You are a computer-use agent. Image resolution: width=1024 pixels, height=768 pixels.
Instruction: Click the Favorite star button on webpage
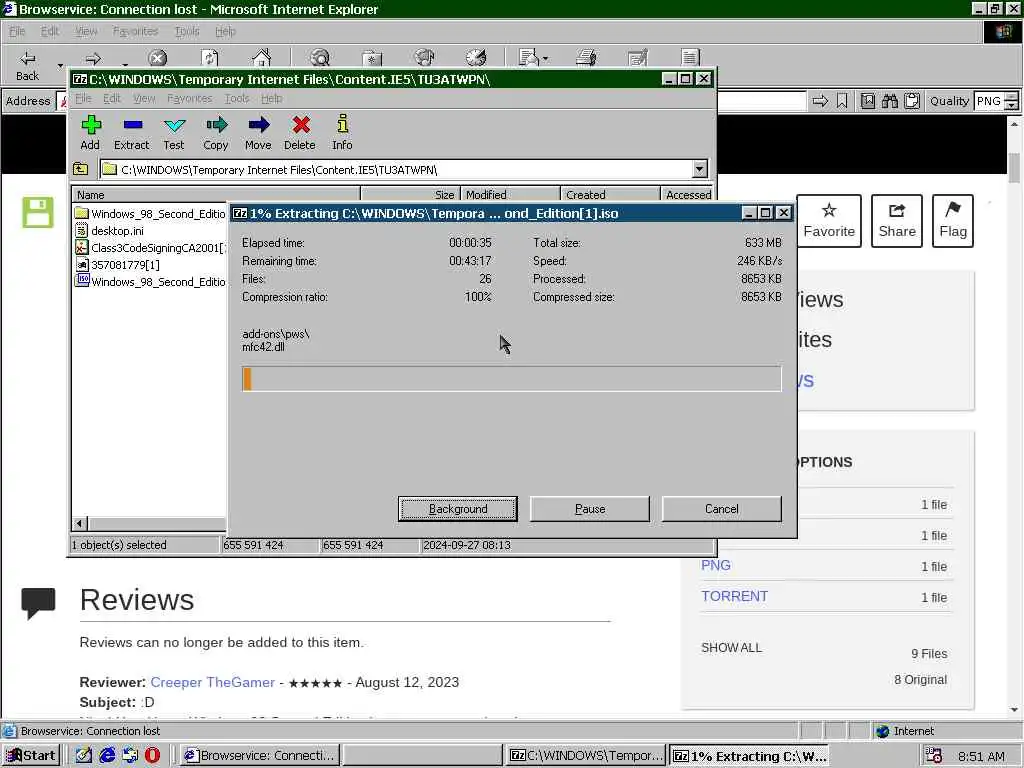click(x=829, y=221)
